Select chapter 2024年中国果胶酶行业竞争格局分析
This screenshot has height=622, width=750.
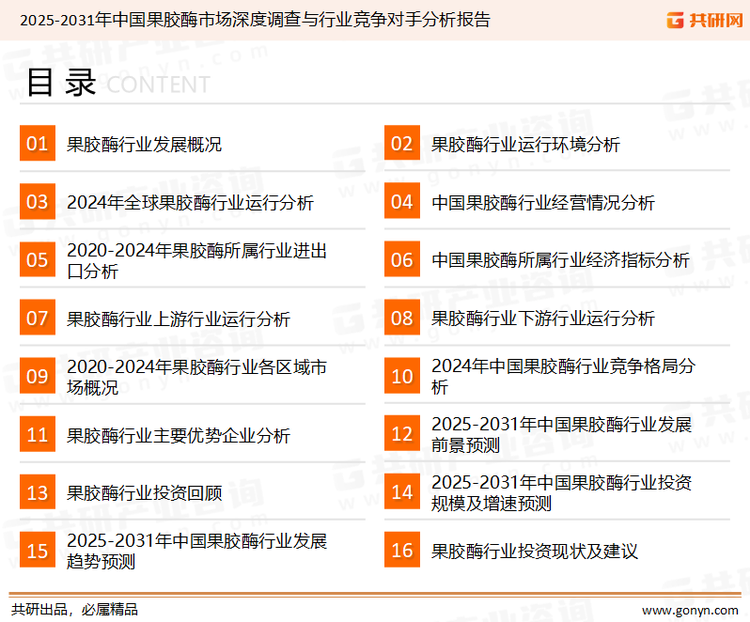pyautogui.click(x=563, y=377)
